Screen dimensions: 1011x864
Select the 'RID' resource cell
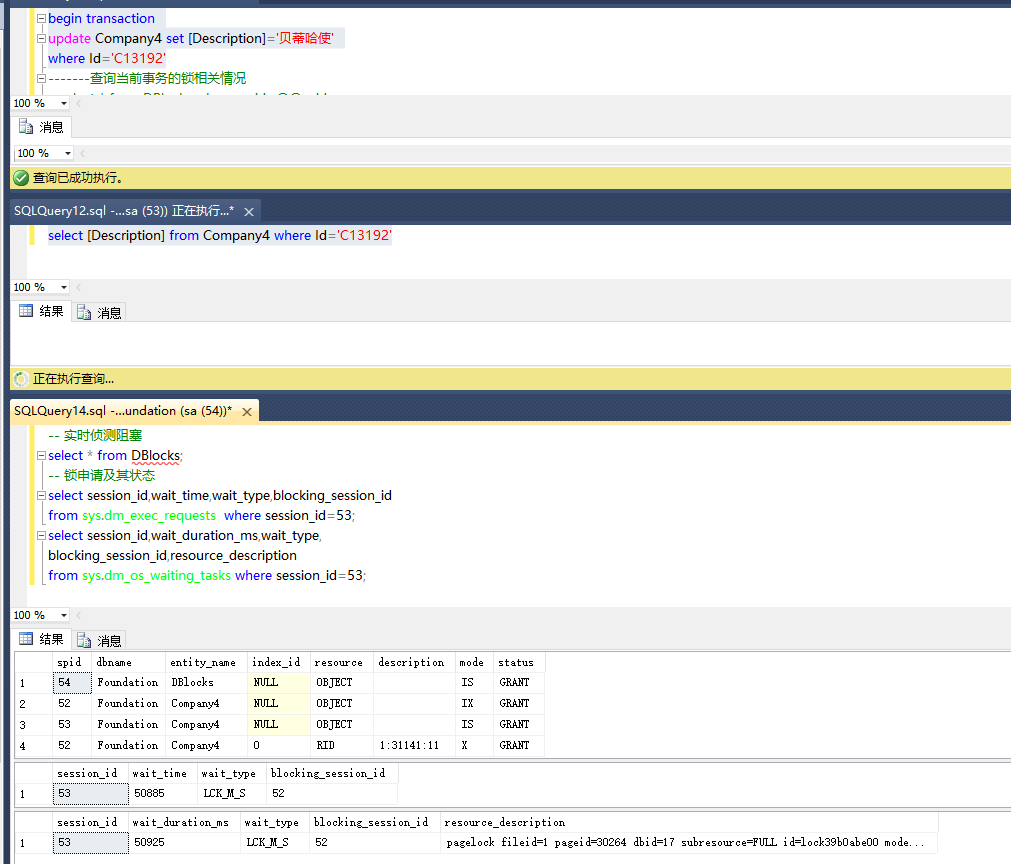[342, 745]
